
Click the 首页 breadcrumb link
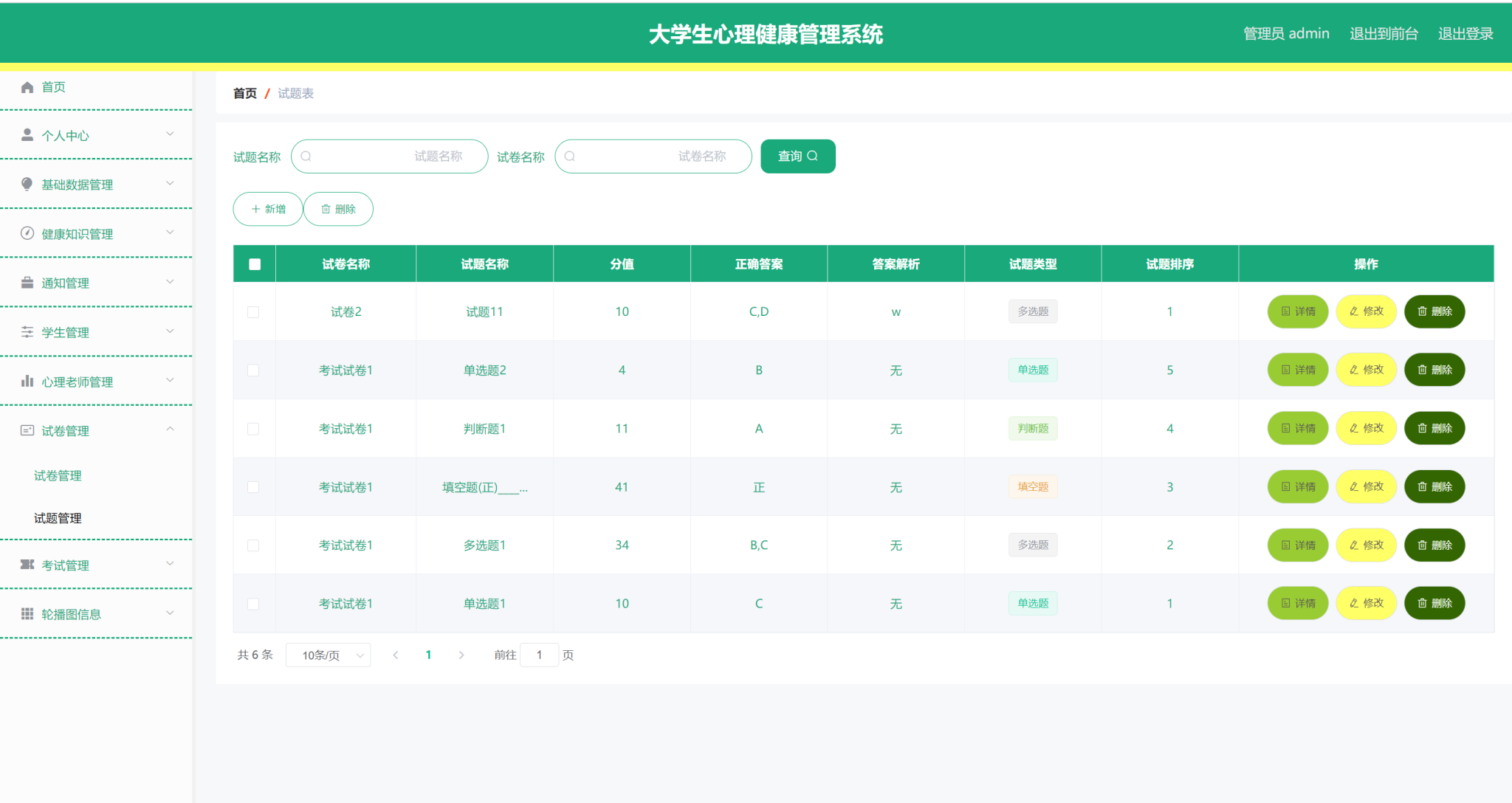(x=244, y=93)
